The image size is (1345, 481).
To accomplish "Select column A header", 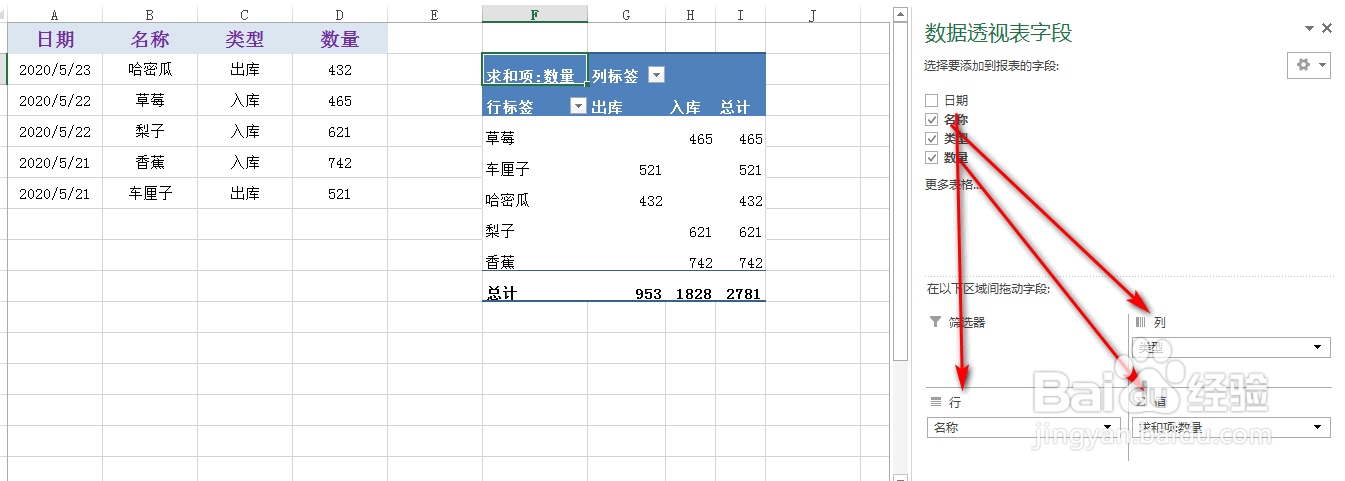I will [54, 15].
